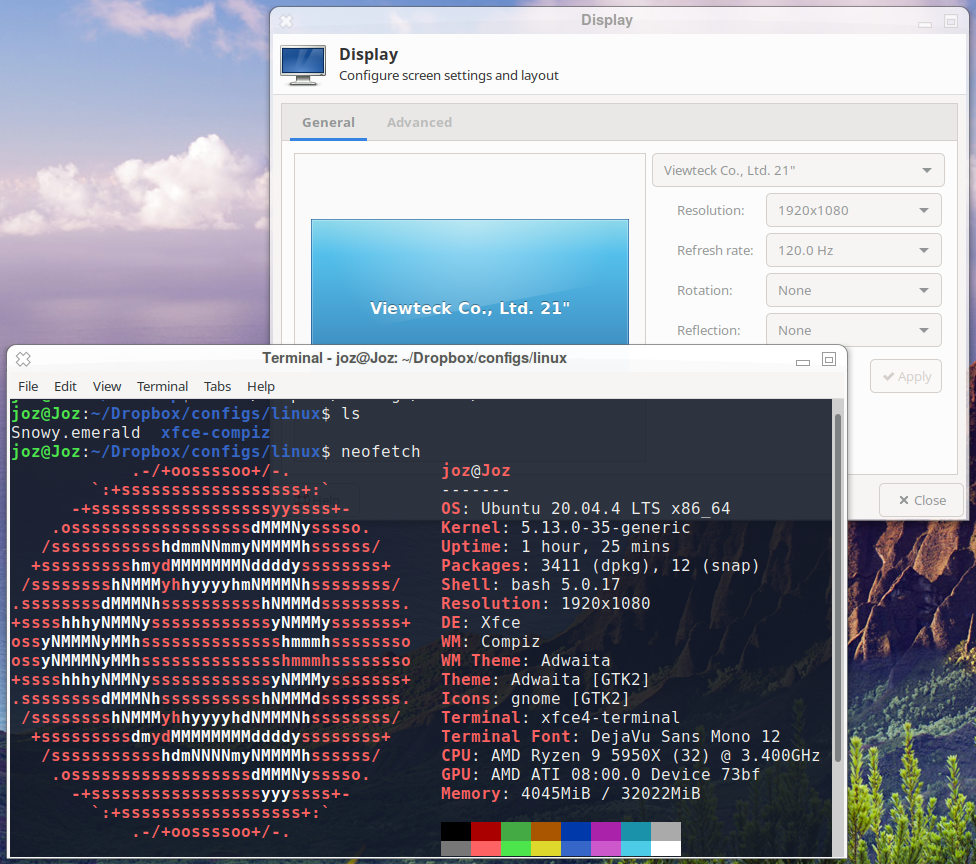Click 'Resolution: 1920x1080' in terminal output
This screenshot has height=864, width=976.
545,604
